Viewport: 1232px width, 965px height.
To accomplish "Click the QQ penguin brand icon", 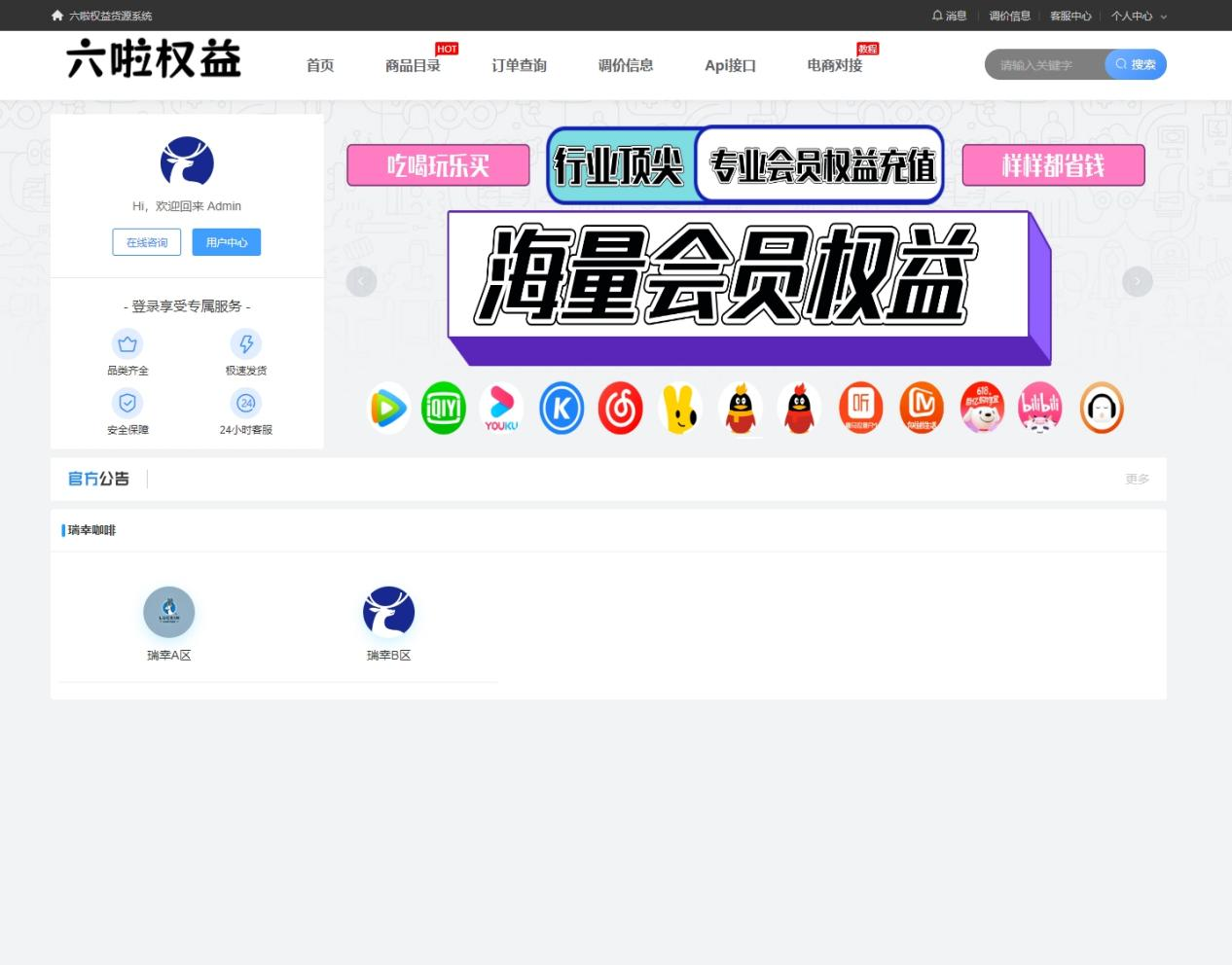I will [742, 408].
